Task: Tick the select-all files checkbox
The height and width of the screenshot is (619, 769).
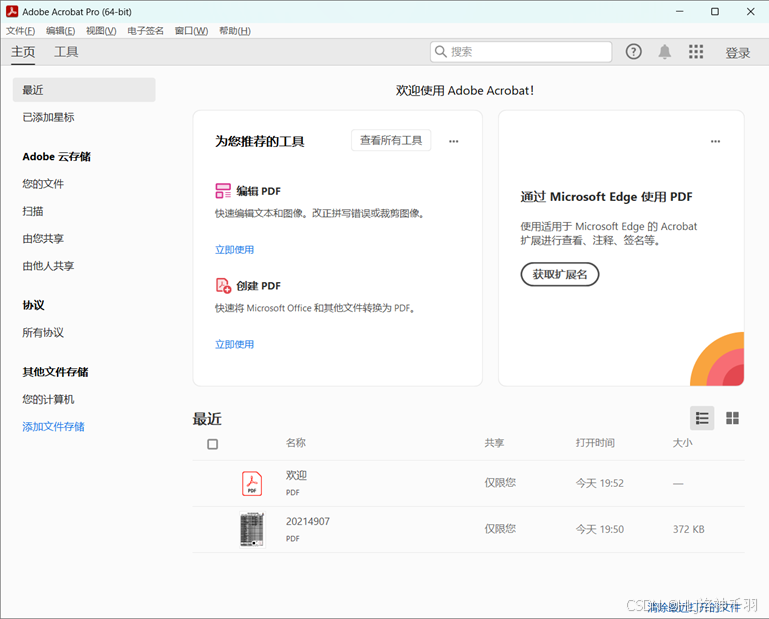Action: [212, 444]
